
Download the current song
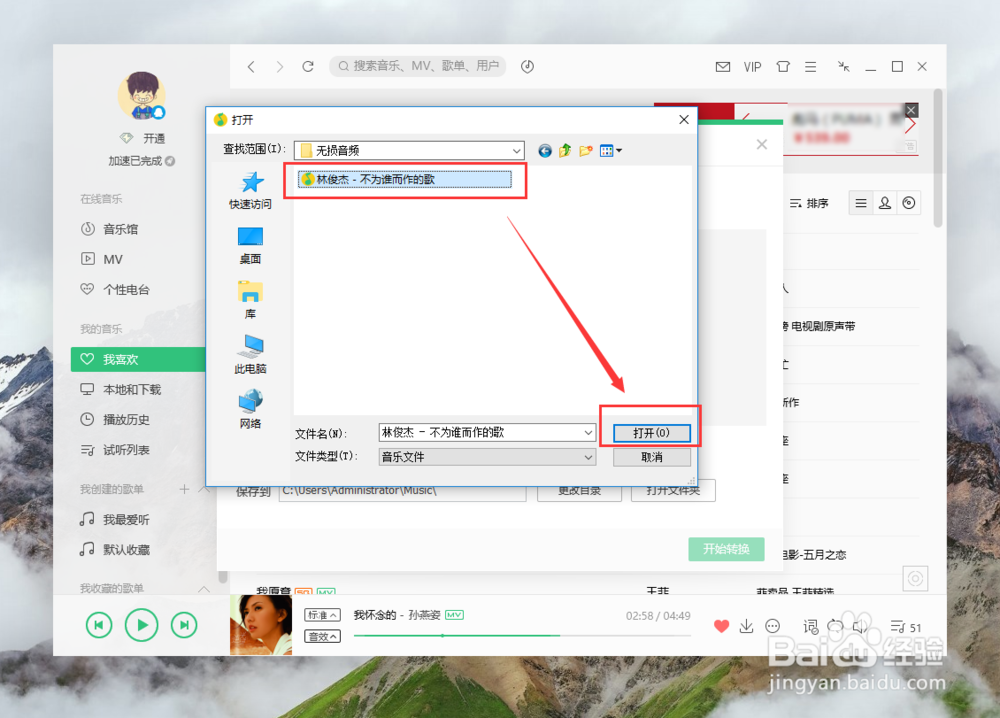[746, 626]
